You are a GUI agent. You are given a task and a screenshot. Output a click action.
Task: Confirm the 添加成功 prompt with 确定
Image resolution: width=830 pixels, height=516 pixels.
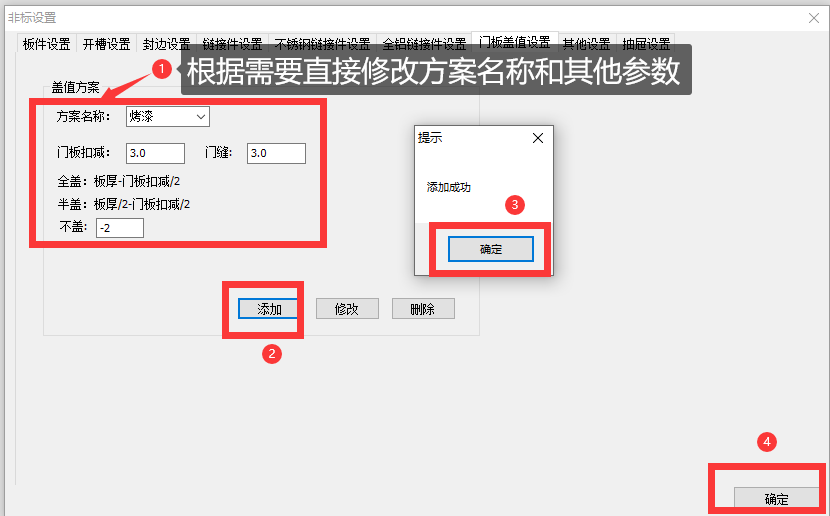[x=491, y=249]
